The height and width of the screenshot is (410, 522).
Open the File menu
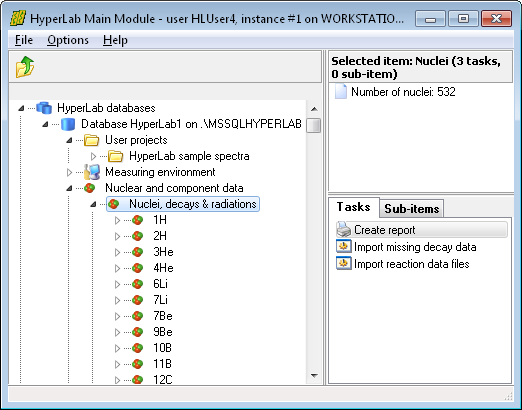[24, 40]
